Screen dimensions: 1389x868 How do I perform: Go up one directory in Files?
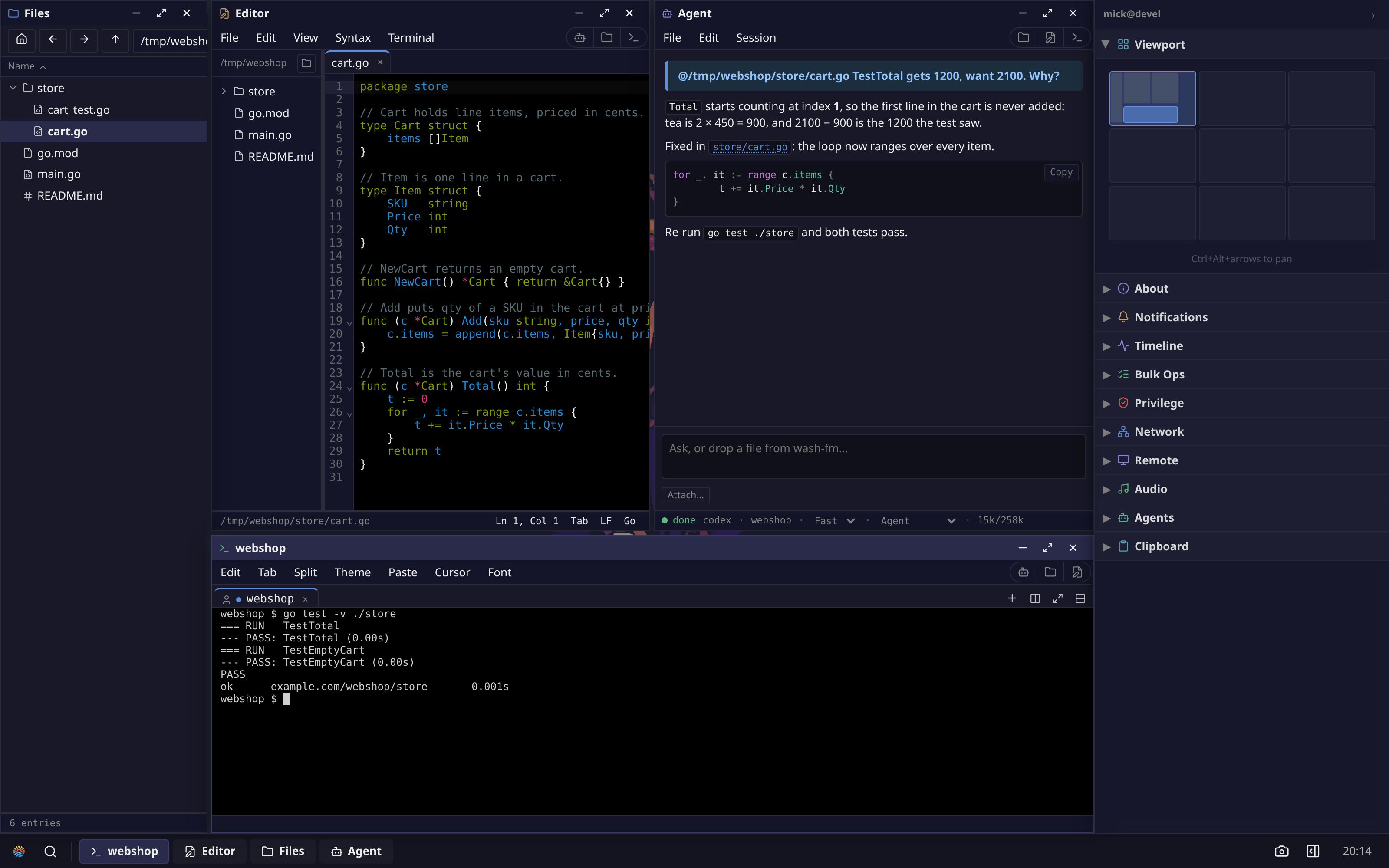[115, 39]
